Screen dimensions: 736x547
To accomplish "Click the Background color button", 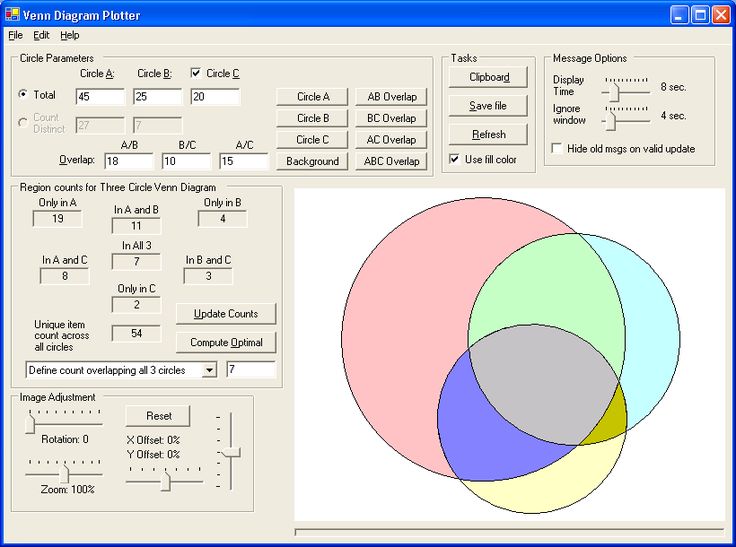I will tap(313, 162).
